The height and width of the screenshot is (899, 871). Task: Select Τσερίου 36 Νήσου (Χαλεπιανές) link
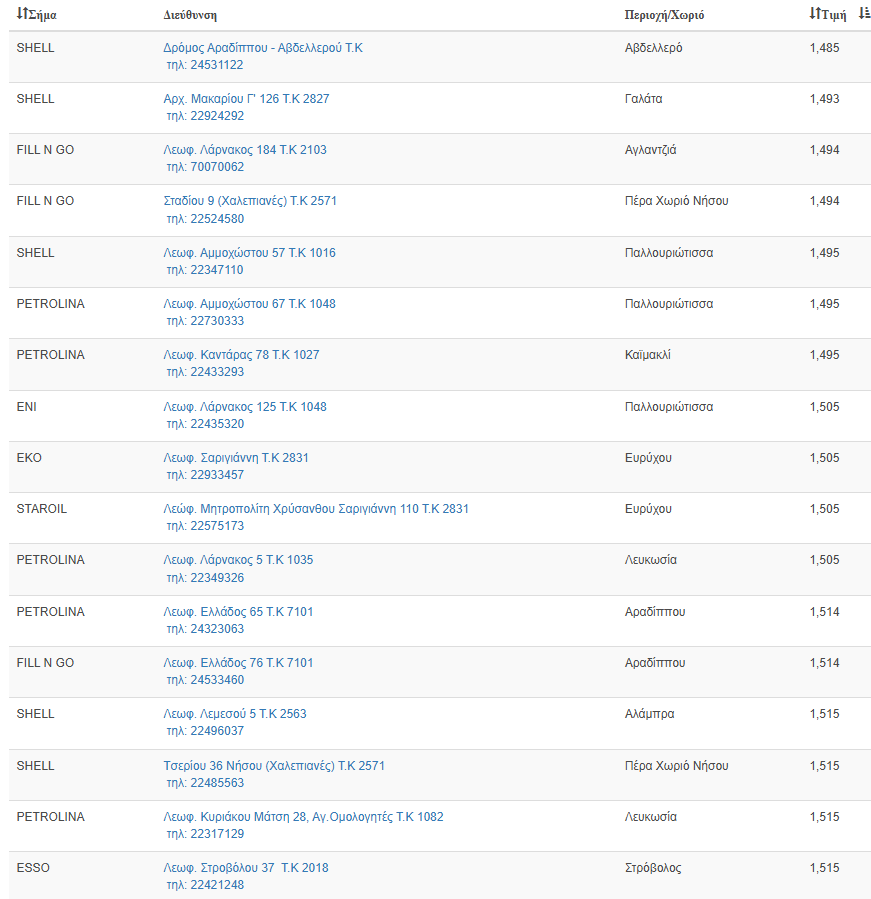click(x=274, y=766)
